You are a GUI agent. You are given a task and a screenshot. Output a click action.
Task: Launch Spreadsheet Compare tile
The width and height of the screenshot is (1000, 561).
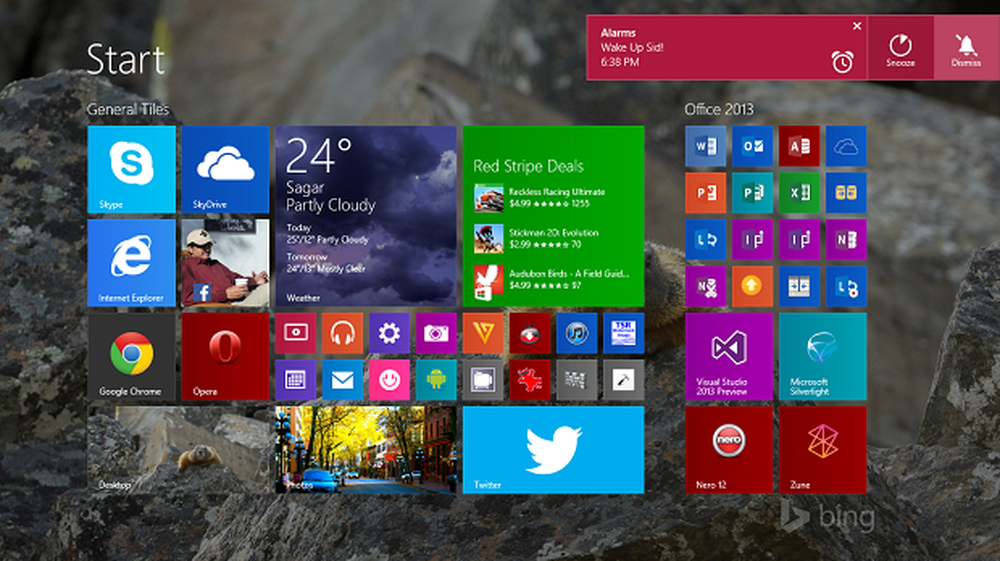(799, 286)
